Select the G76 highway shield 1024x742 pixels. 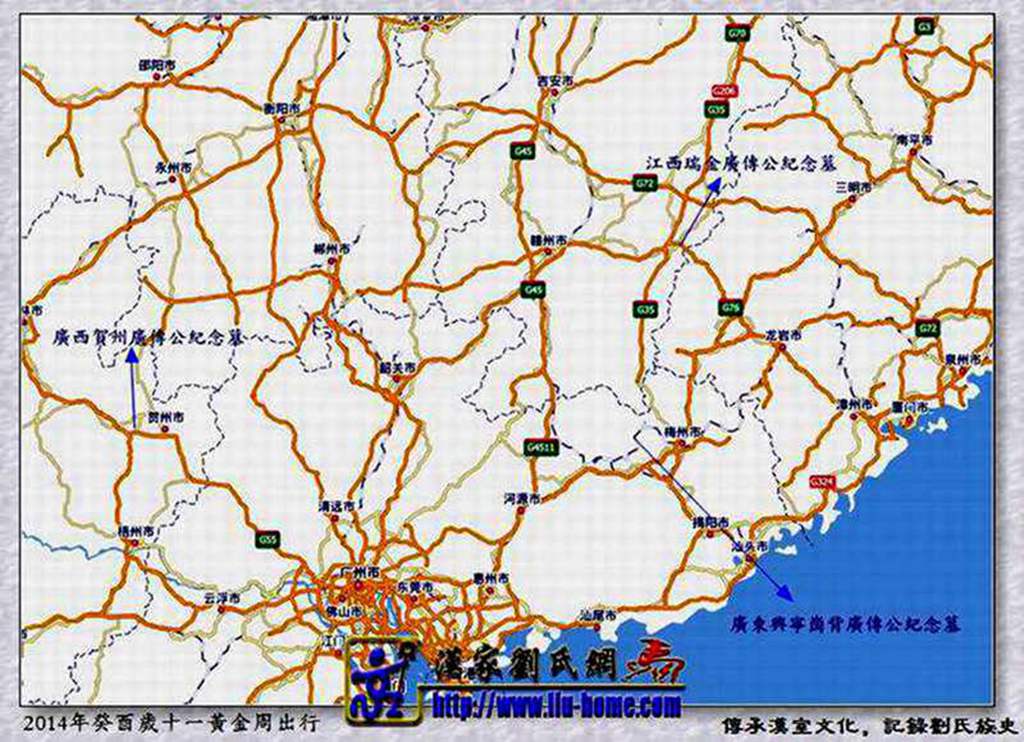click(x=730, y=307)
